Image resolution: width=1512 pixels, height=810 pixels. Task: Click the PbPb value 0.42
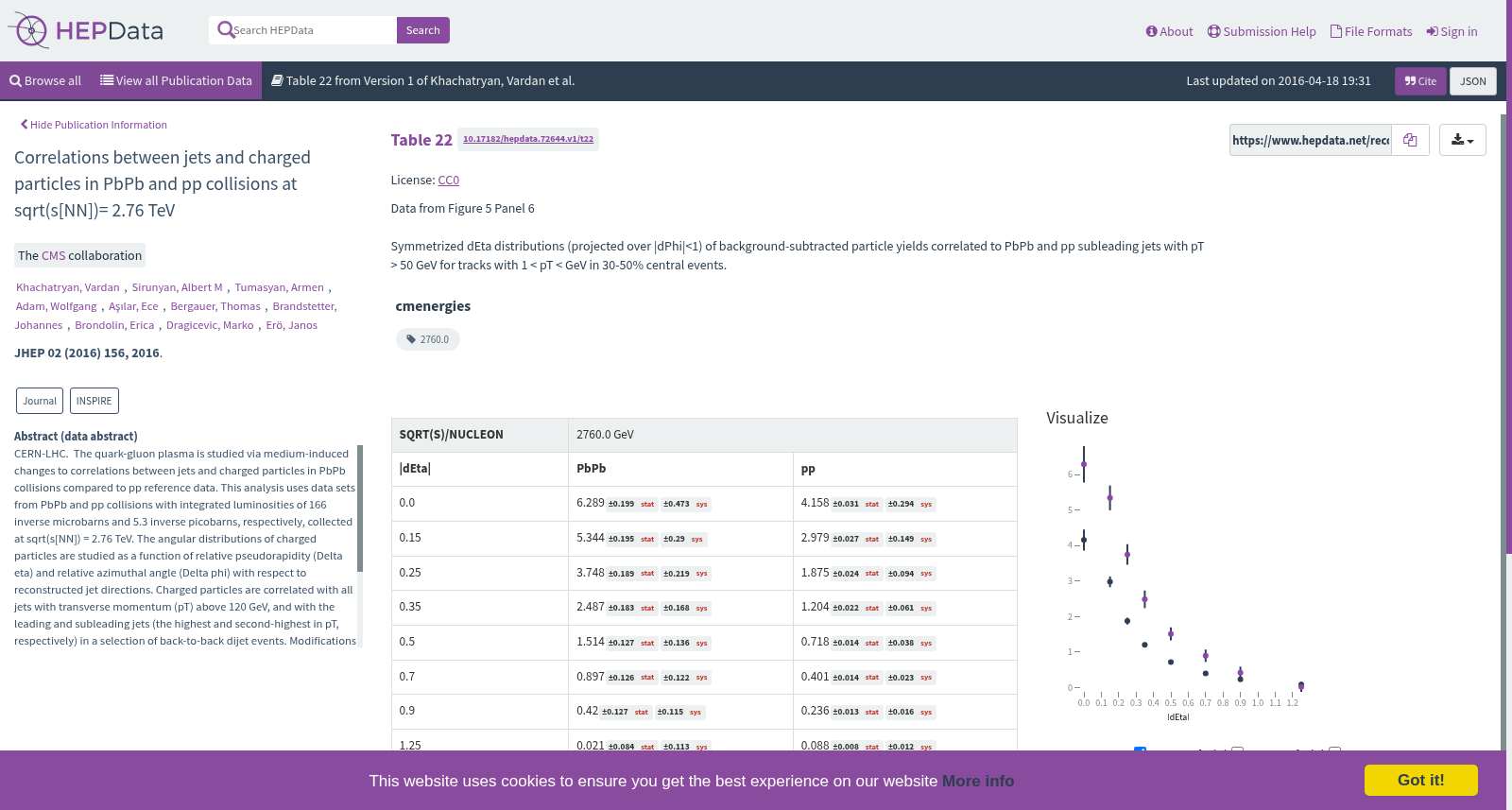click(x=588, y=711)
